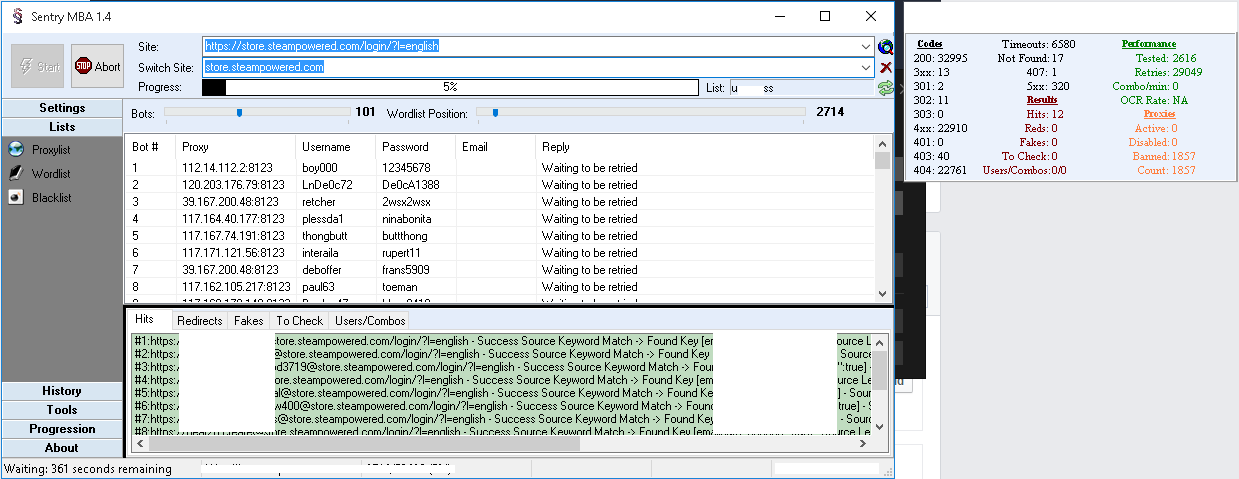The width and height of the screenshot is (1239, 479).
Task: Open the Progression sidebar section
Action: point(62,429)
